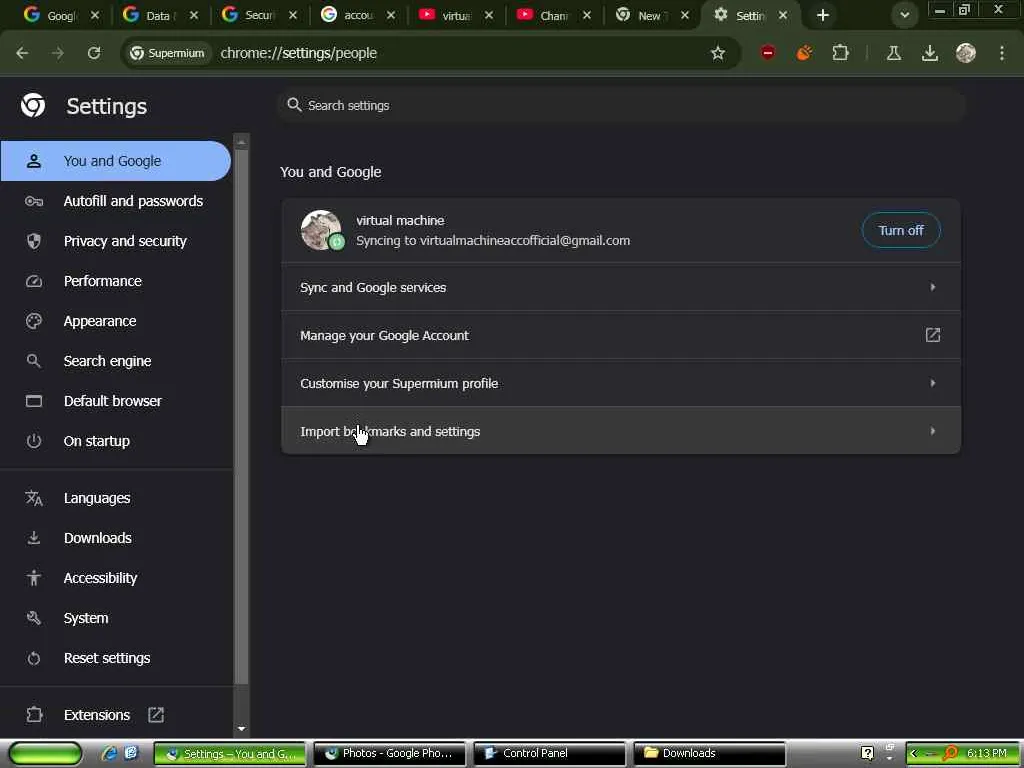Image resolution: width=1024 pixels, height=768 pixels.
Task: Select You and Google in sidebar
Action: [116, 161]
